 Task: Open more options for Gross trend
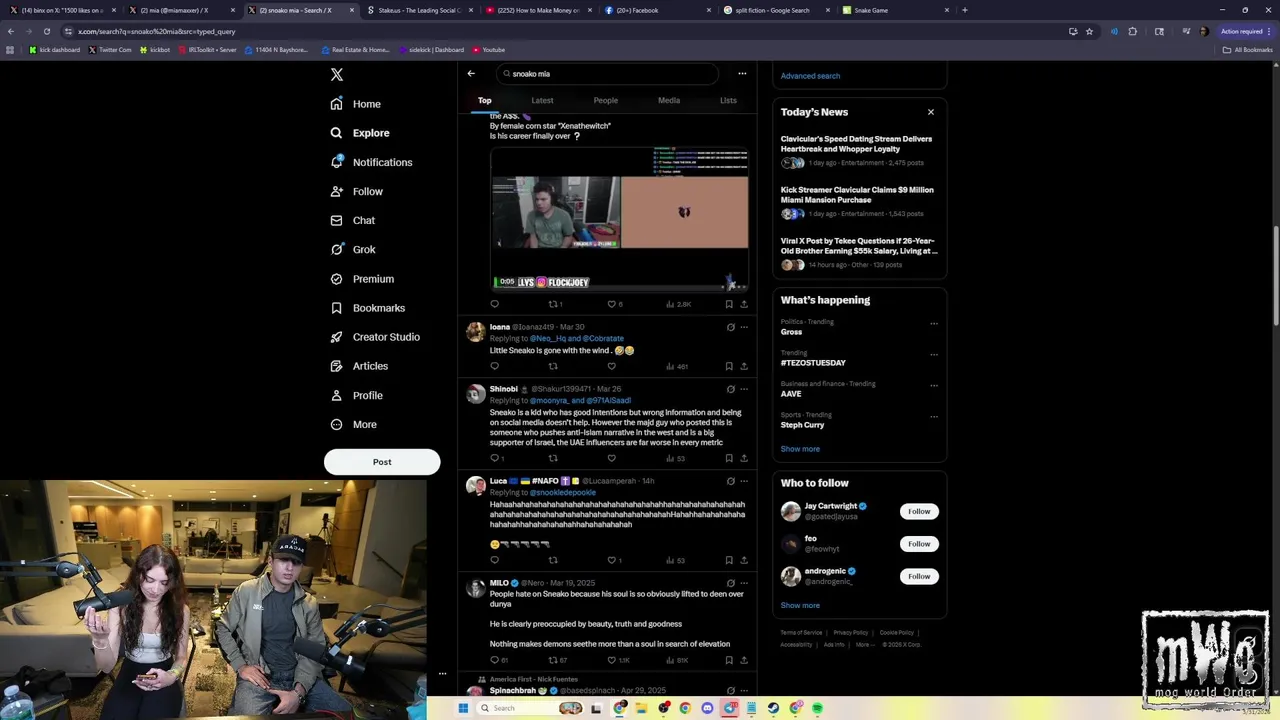(x=934, y=323)
